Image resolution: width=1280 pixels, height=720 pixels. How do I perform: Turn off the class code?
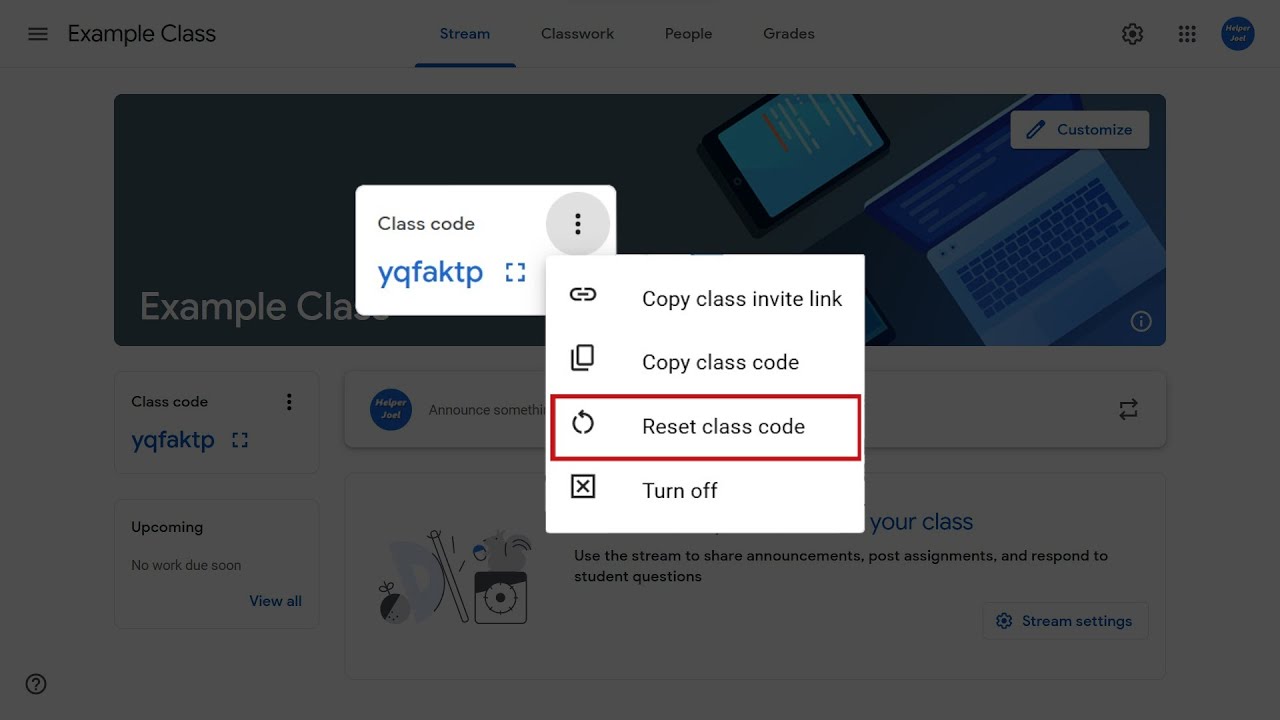pos(705,490)
